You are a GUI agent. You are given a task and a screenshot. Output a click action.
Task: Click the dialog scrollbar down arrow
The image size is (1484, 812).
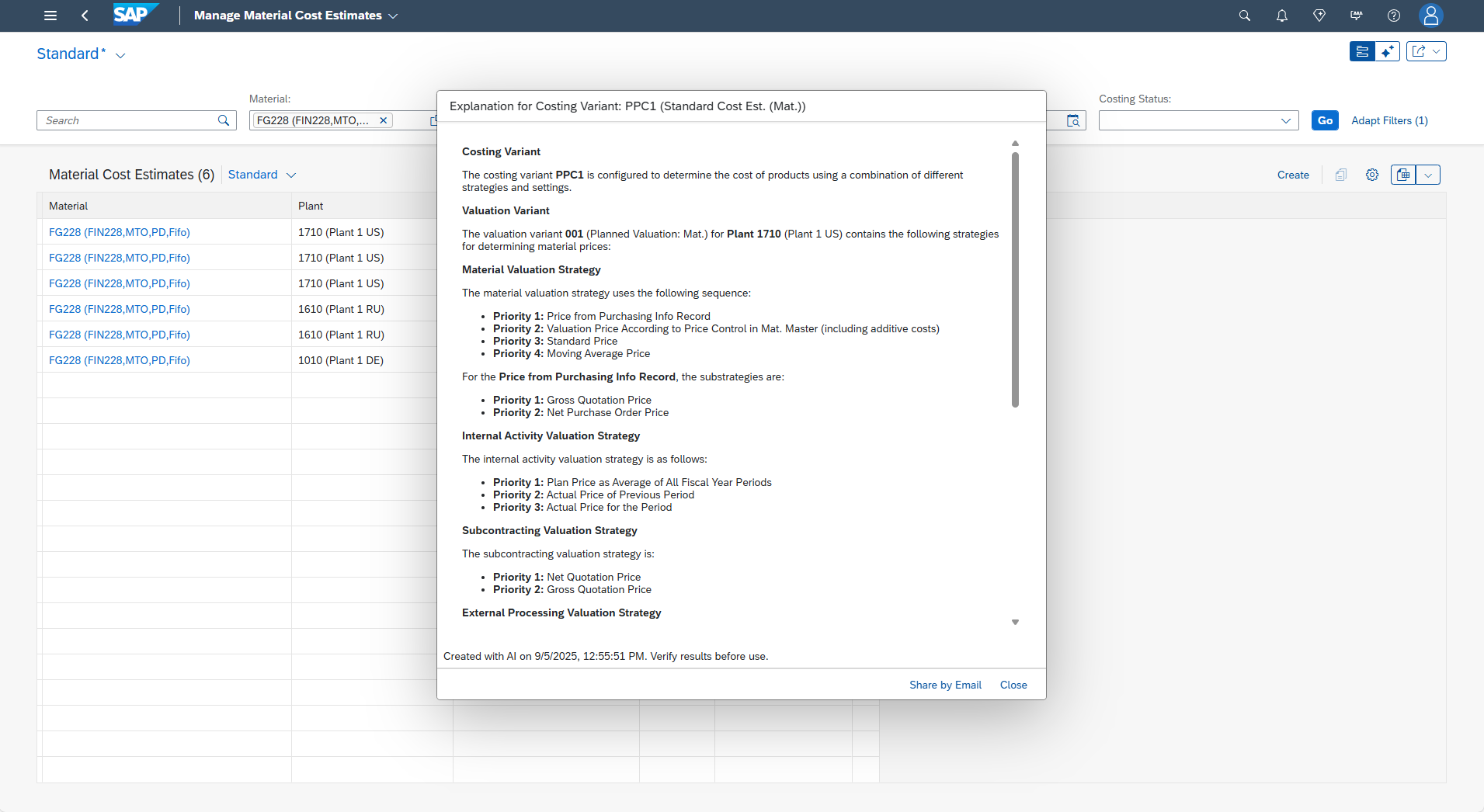click(x=1015, y=622)
